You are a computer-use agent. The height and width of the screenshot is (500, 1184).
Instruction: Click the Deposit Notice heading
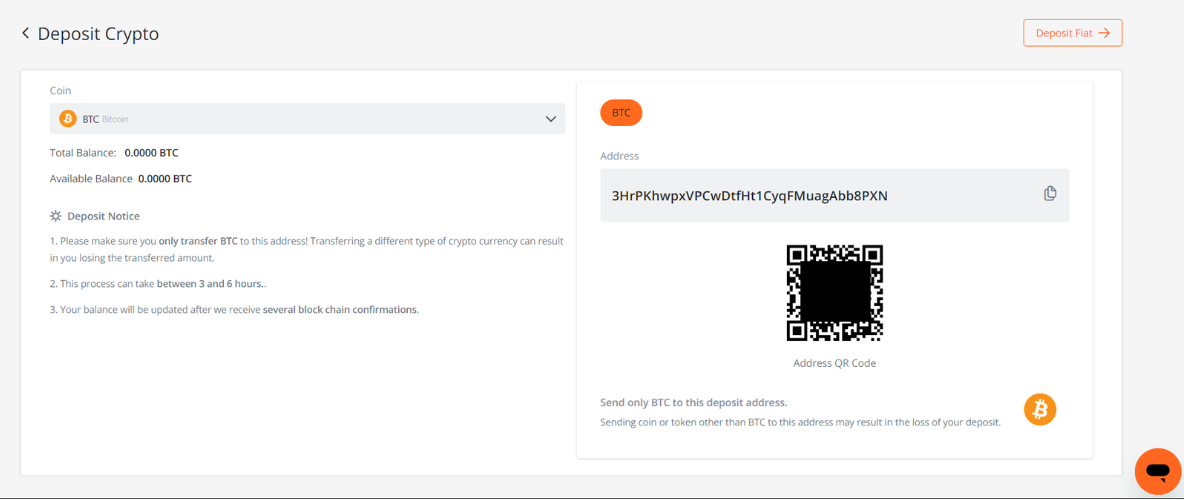(103, 216)
